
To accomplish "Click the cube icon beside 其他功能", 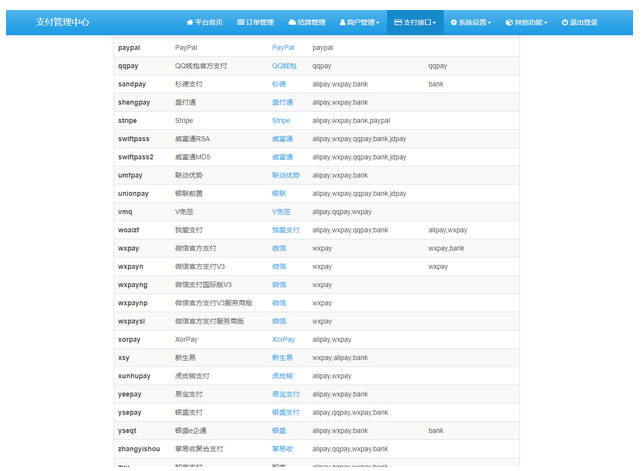I will (x=510, y=21).
